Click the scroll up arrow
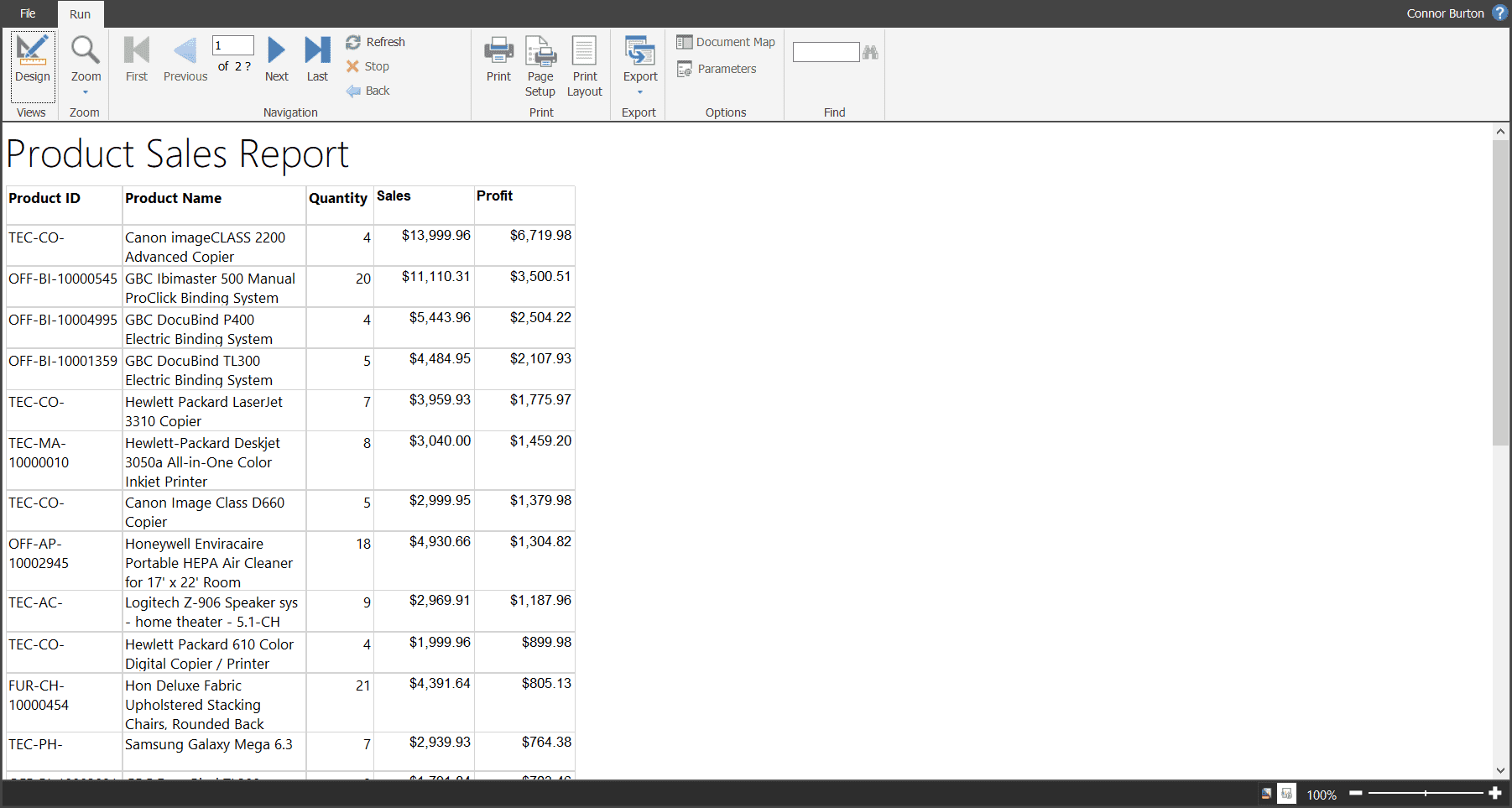Image resolution: width=1512 pixels, height=808 pixels. click(1500, 132)
